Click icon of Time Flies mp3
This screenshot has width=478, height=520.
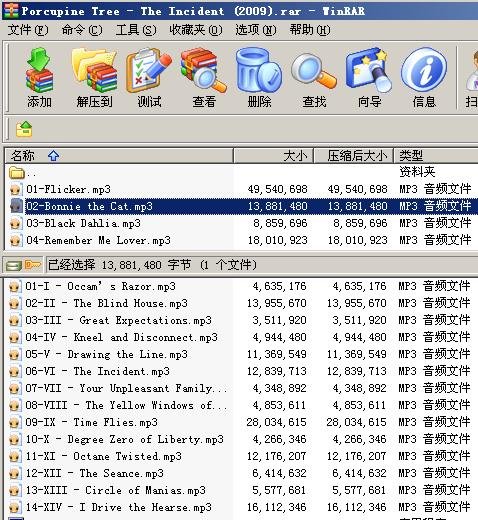(14, 423)
